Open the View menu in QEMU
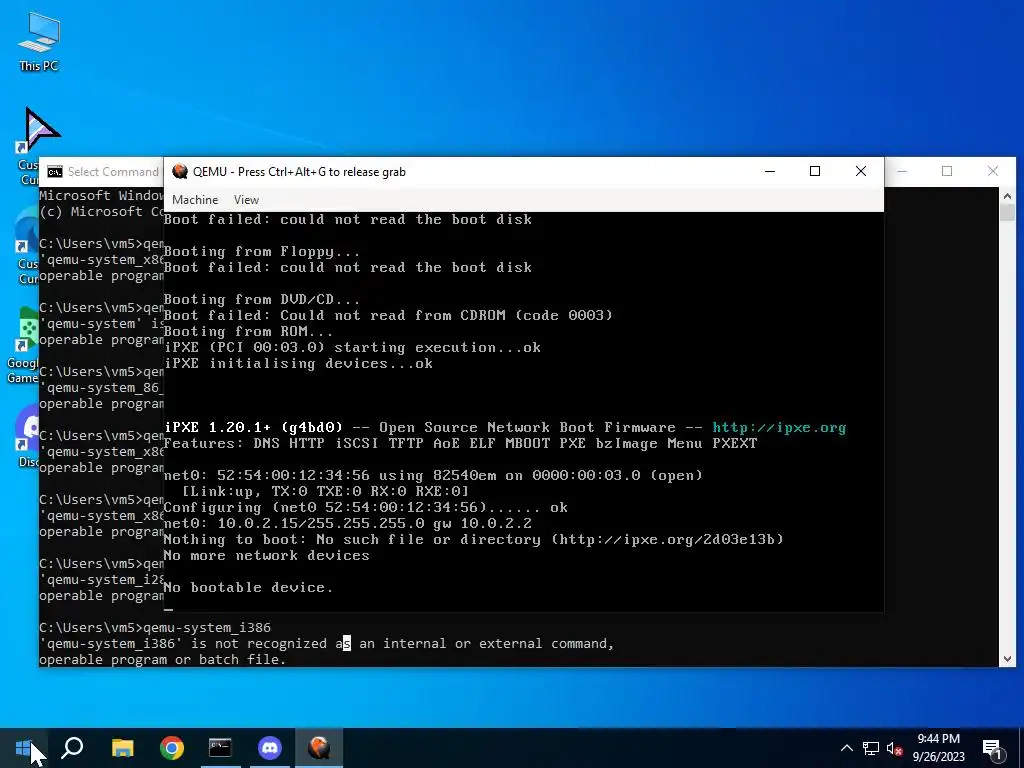Image resolution: width=1024 pixels, height=768 pixels. click(x=246, y=200)
